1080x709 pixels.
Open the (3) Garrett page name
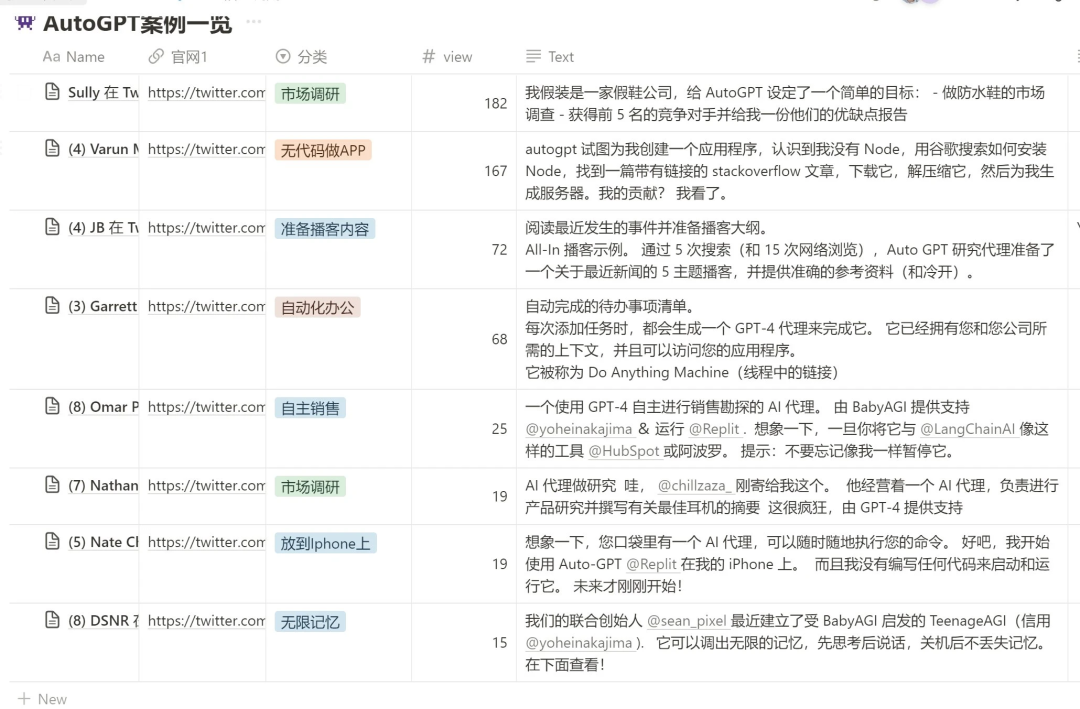(103, 306)
